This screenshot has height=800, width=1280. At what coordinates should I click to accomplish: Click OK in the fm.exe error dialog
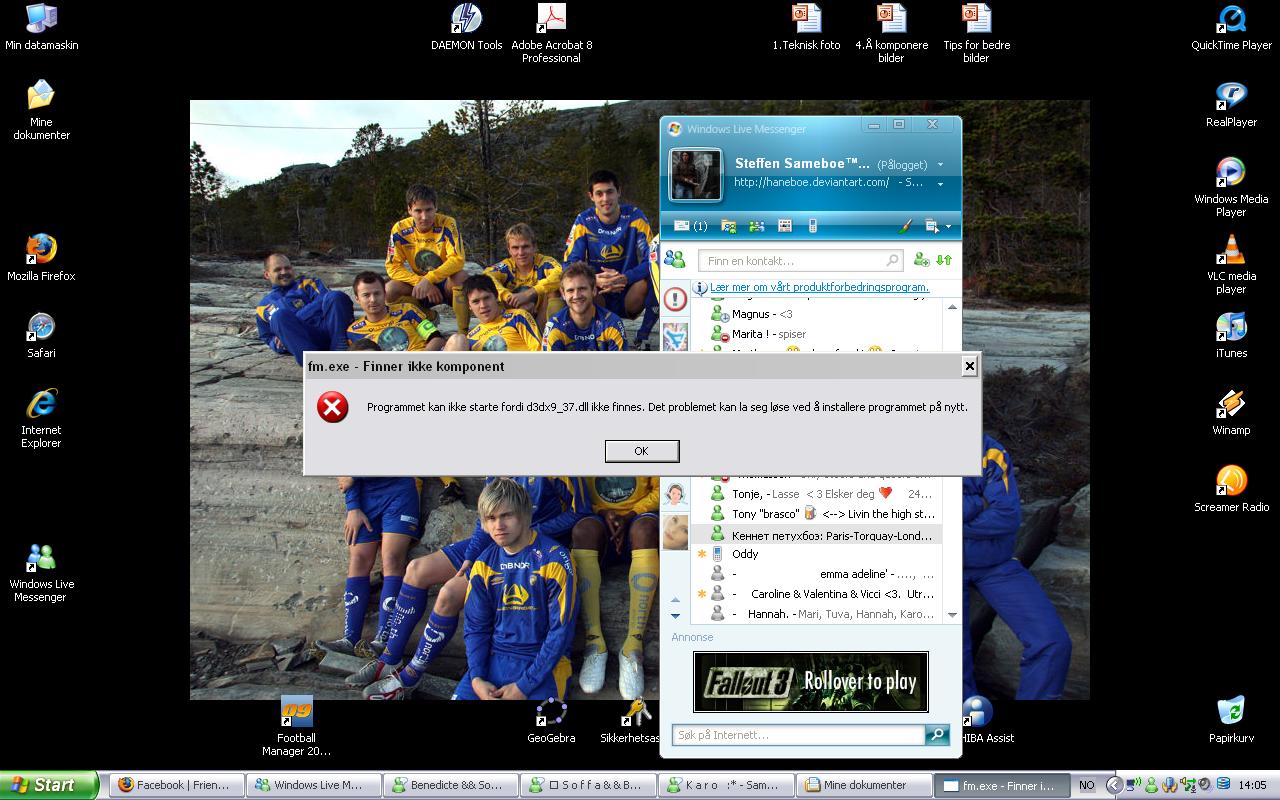tap(642, 451)
